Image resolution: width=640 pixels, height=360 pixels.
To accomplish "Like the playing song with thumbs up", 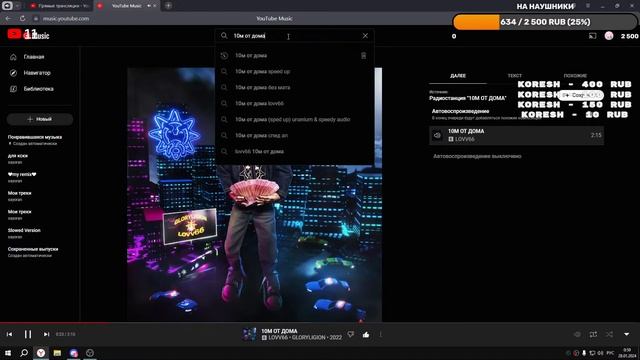I will 366,335.
